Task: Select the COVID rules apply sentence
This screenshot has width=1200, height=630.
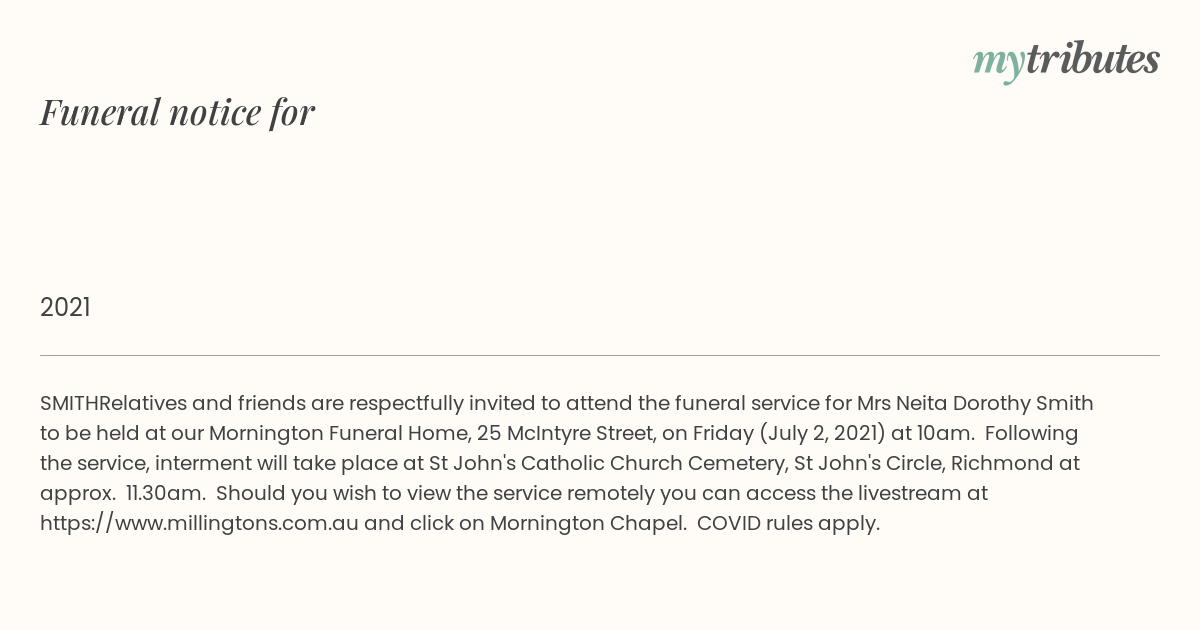Action: 788,524
